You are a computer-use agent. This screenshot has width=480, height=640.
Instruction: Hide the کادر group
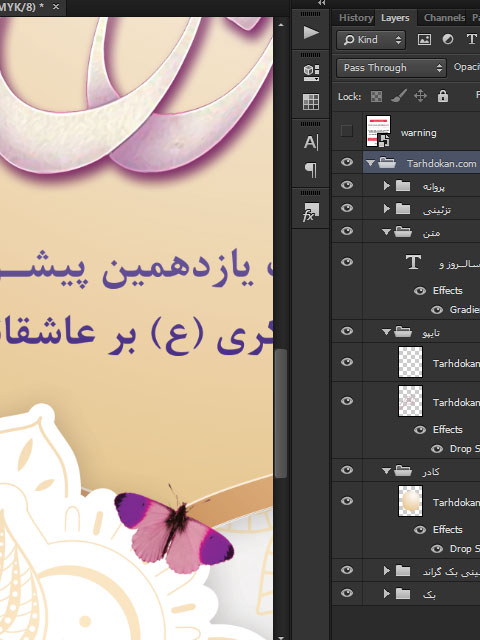point(347,470)
